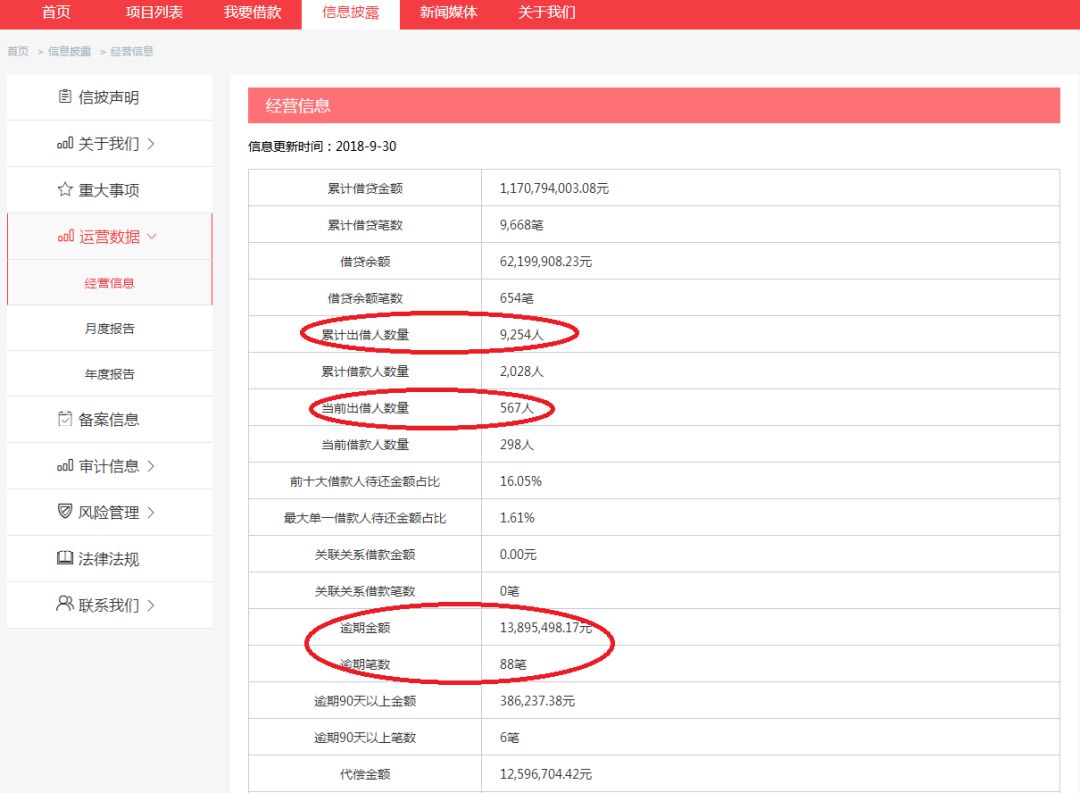This screenshot has width=1080, height=793.
Task: Click the bar chart icon beside 关于我们
Action: click(64, 143)
